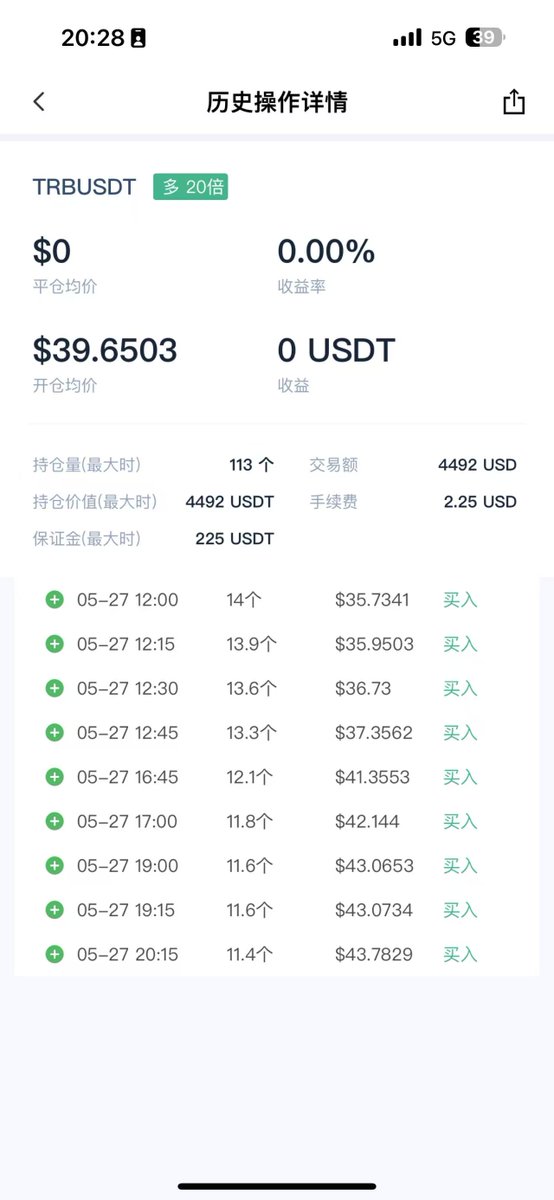Viewport: 554px width, 1200px height.
Task: Tap the green plus beside 05-27 20:15
Action: point(55,954)
